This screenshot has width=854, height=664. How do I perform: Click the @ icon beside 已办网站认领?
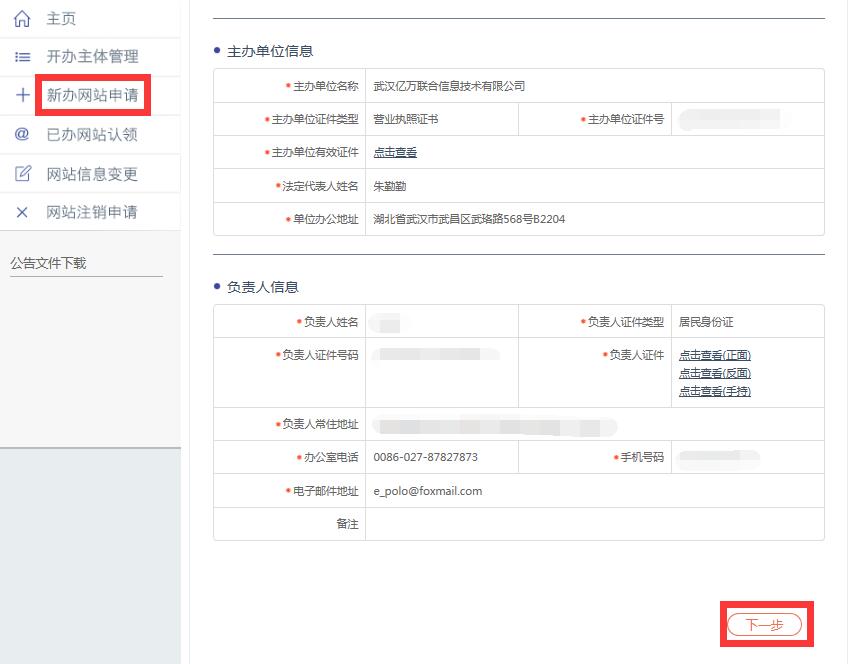pyautogui.click(x=22, y=135)
